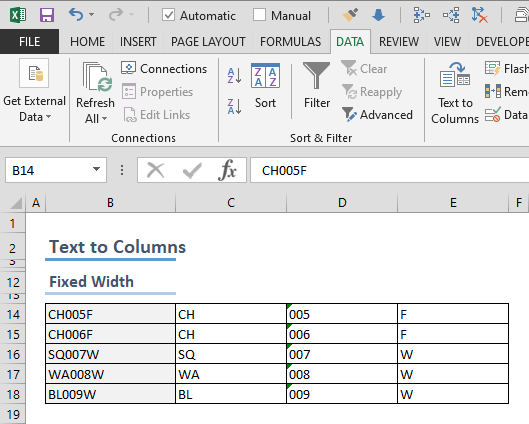Save the workbook with the floppy disk icon

click(47, 15)
